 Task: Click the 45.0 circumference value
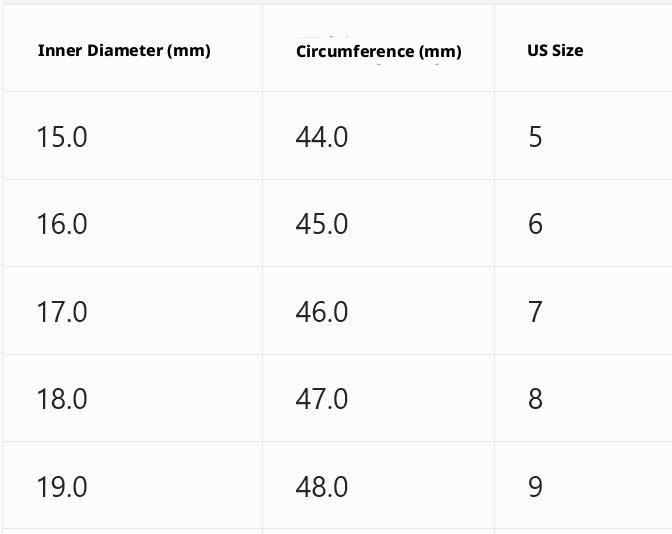pyautogui.click(x=322, y=223)
